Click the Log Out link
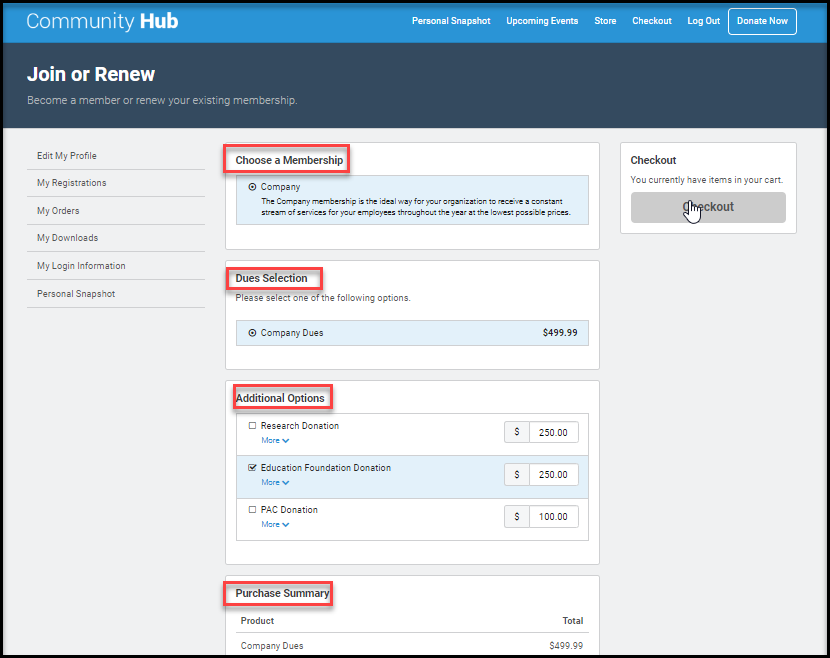 [x=703, y=21]
